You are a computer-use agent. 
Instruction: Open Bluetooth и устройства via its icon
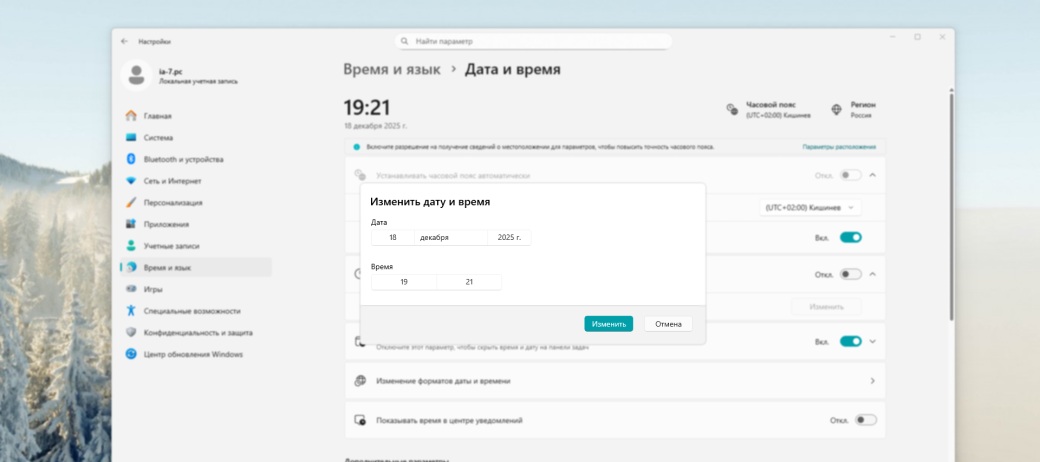coord(131,159)
